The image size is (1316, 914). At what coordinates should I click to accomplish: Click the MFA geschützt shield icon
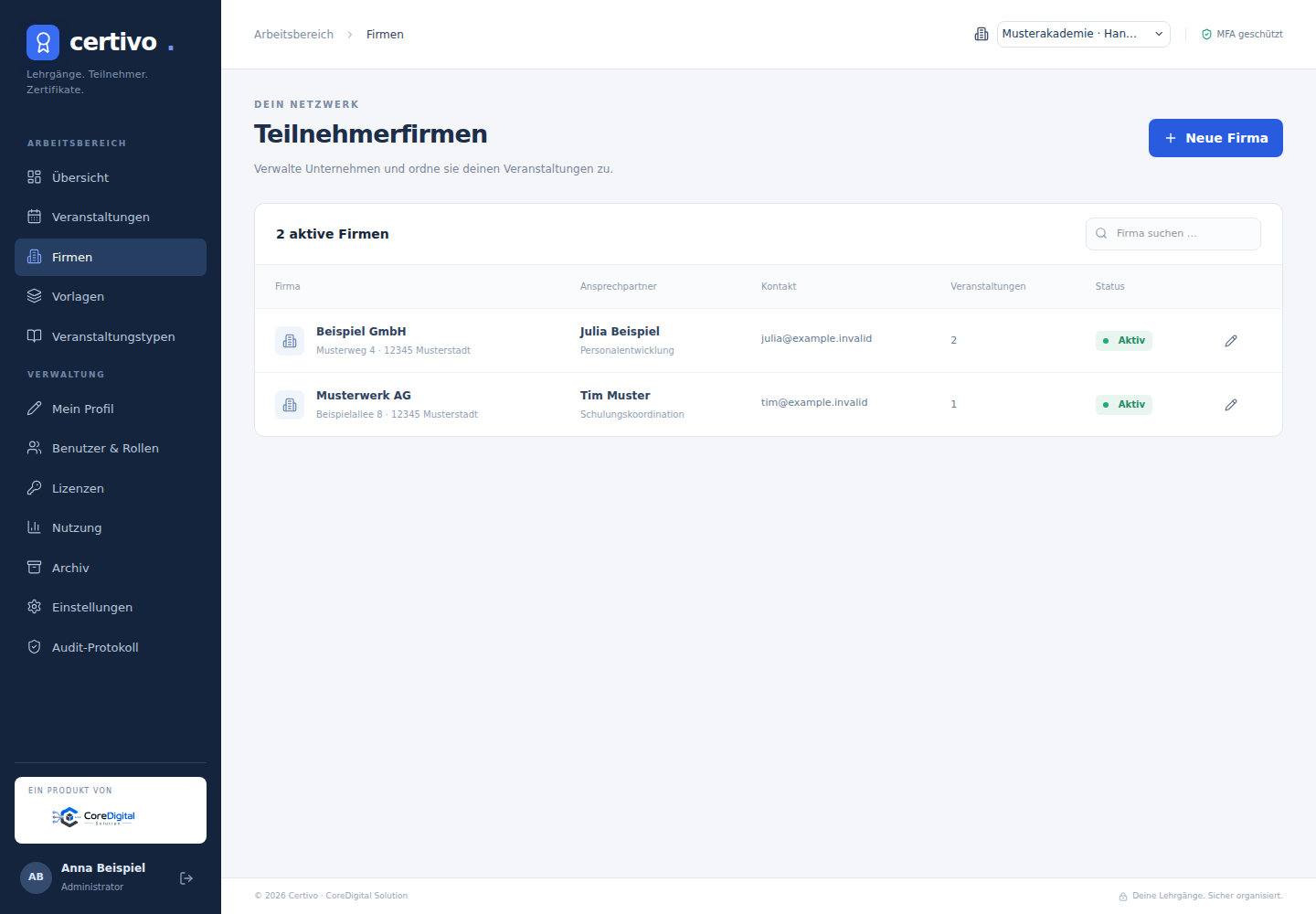tap(1206, 35)
